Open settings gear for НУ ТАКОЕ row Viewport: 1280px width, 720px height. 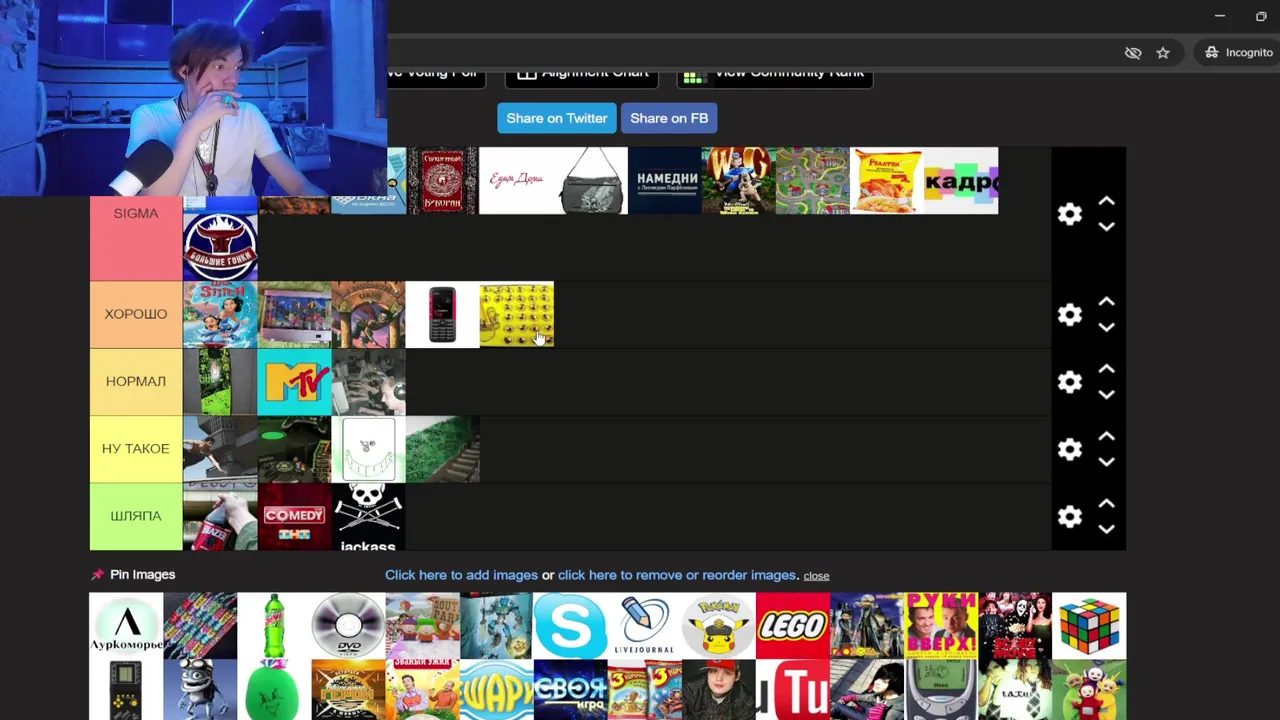click(x=1070, y=449)
